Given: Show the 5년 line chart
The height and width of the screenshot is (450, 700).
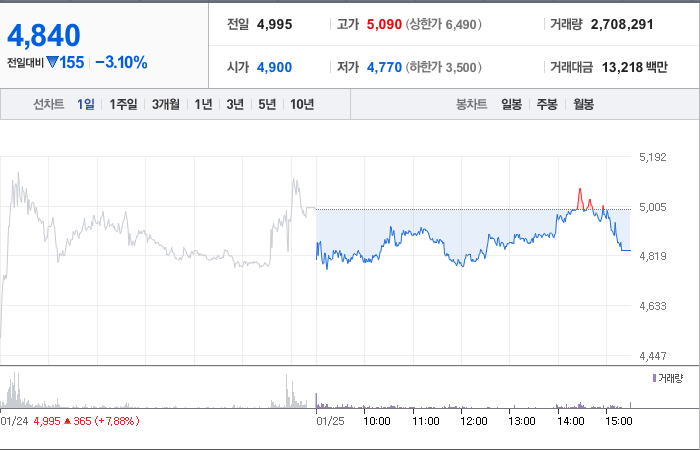Looking at the screenshot, I should (267, 104).
